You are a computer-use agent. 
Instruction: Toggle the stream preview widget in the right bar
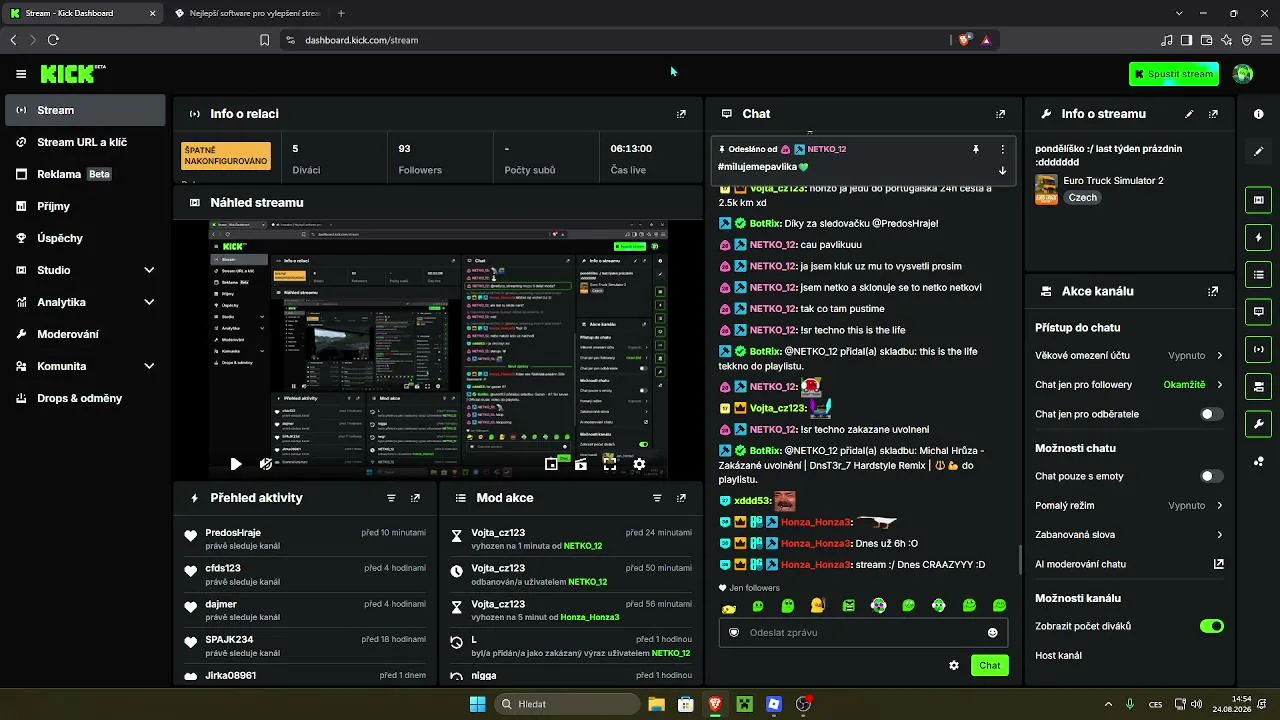(x=1258, y=200)
